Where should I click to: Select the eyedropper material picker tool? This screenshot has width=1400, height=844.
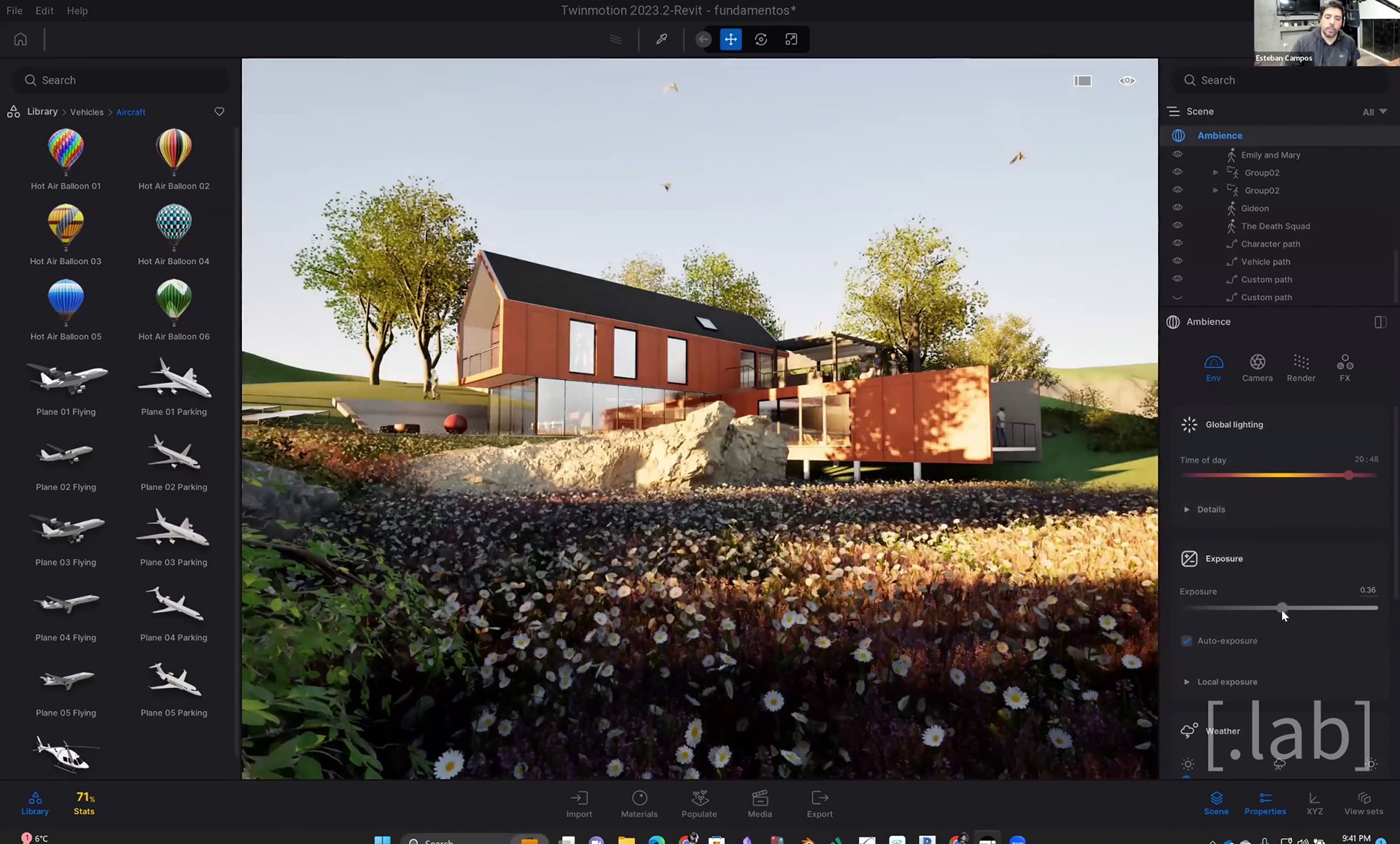pos(661,39)
